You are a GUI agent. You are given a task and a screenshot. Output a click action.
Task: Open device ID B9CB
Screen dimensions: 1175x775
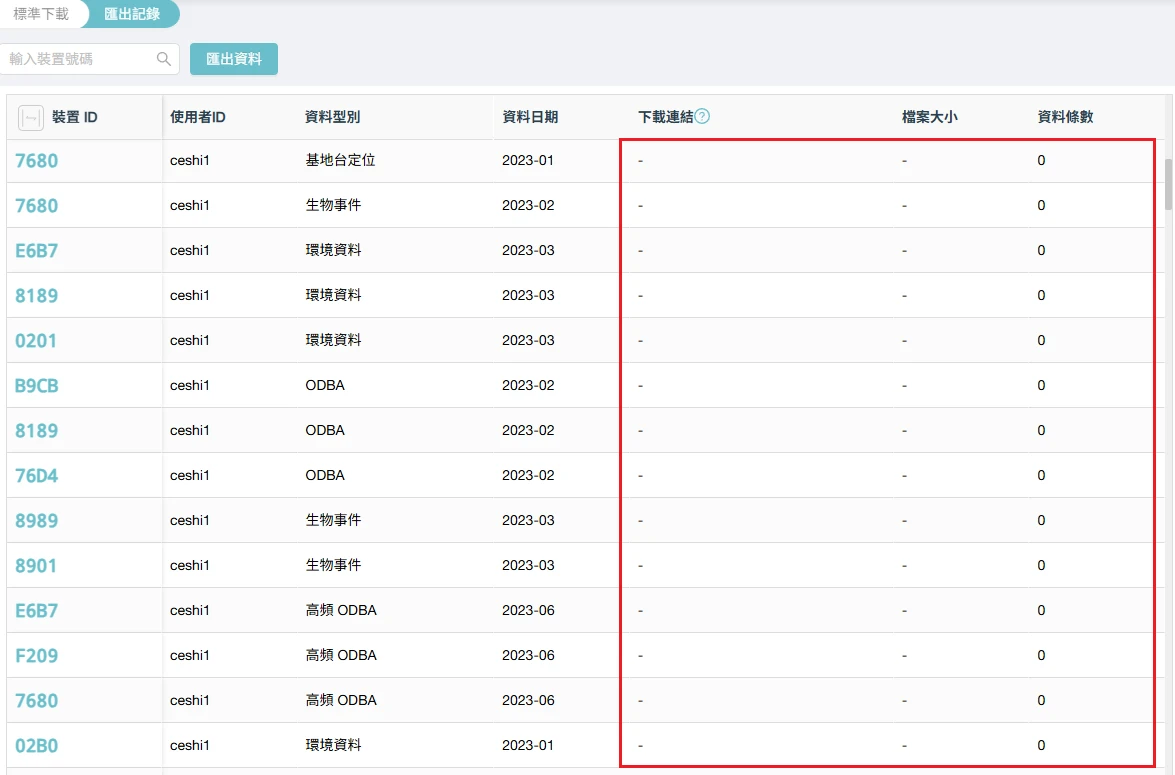pyautogui.click(x=37, y=386)
